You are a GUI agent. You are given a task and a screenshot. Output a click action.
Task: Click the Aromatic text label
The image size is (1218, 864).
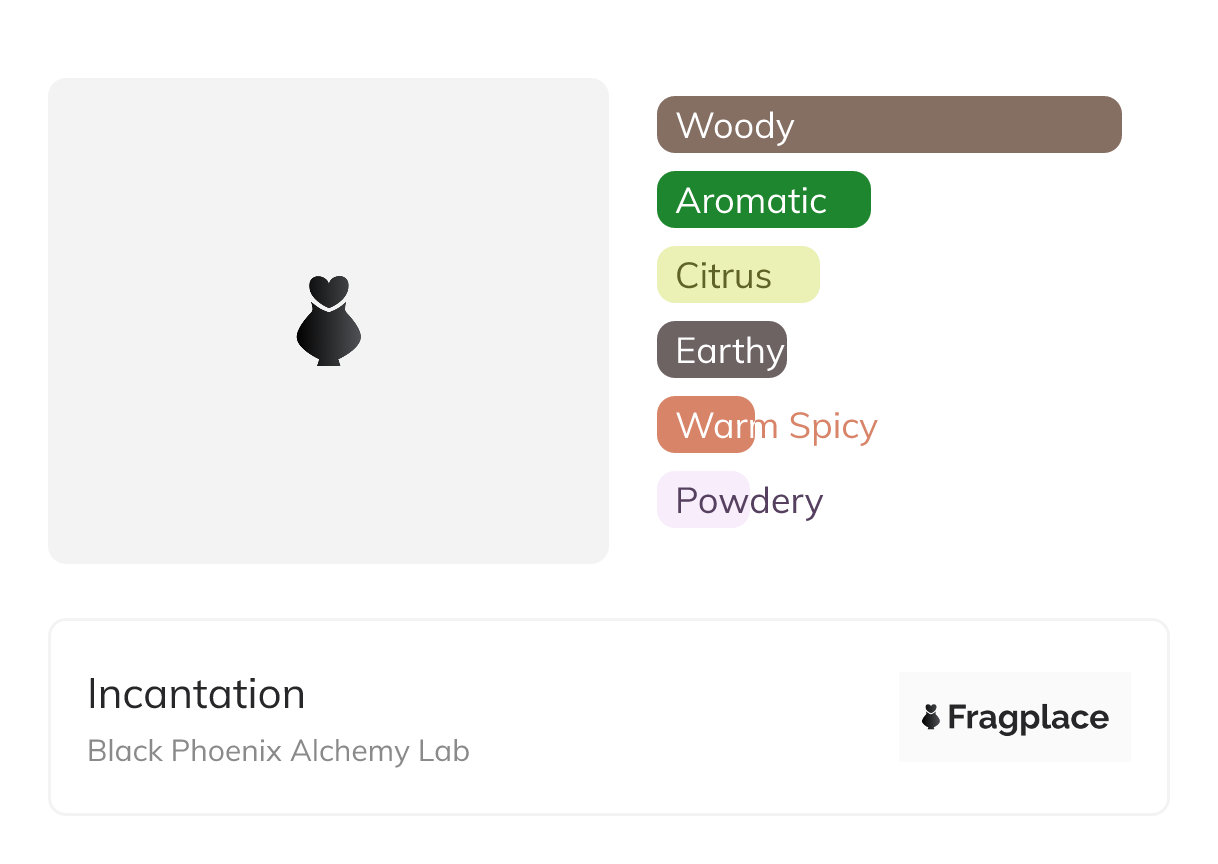(x=751, y=201)
